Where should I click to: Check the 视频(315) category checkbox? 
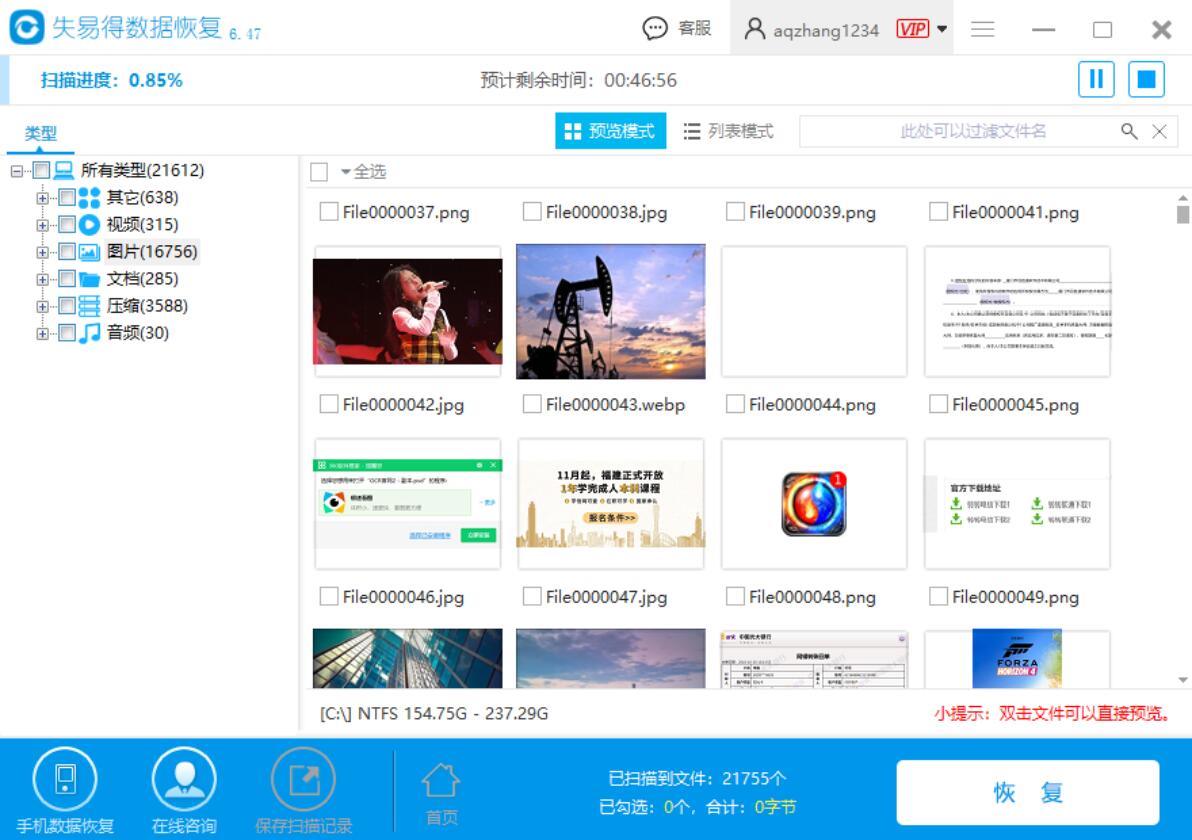coord(67,224)
